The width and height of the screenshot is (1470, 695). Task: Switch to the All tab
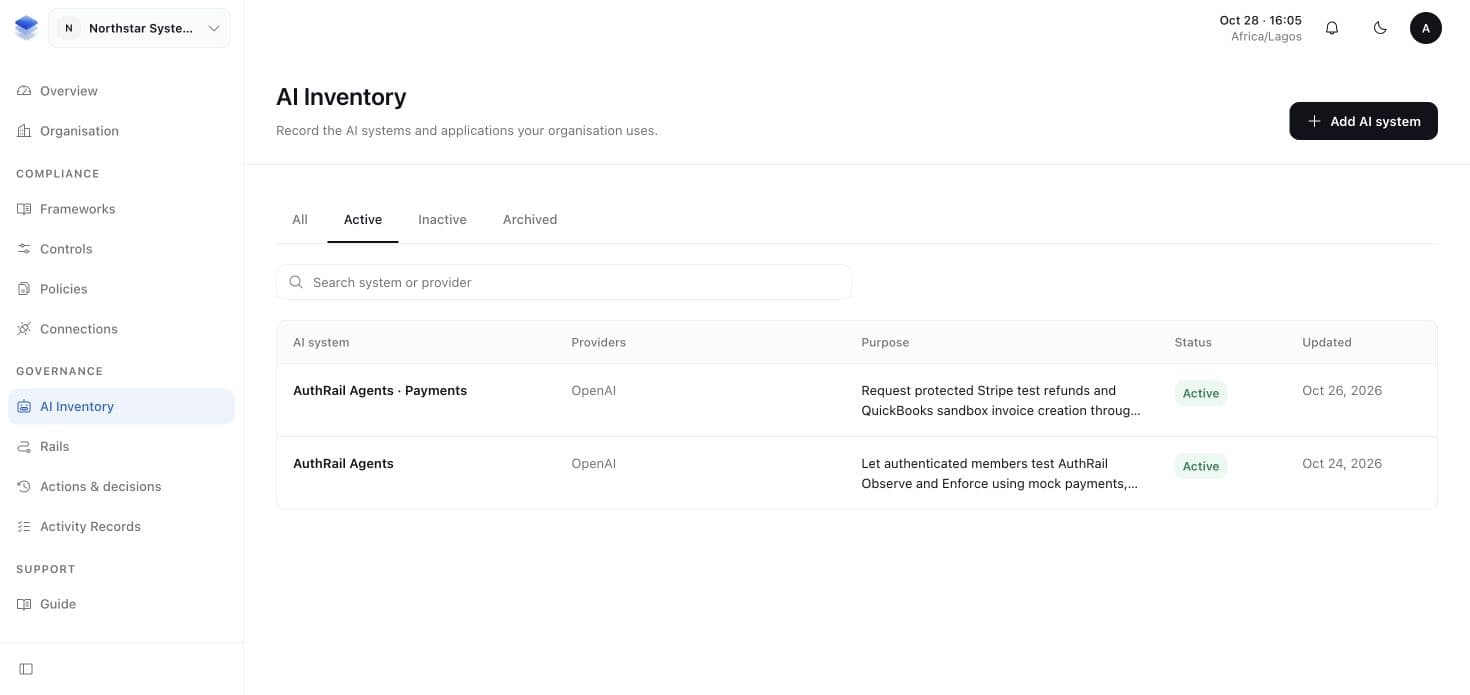300,220
